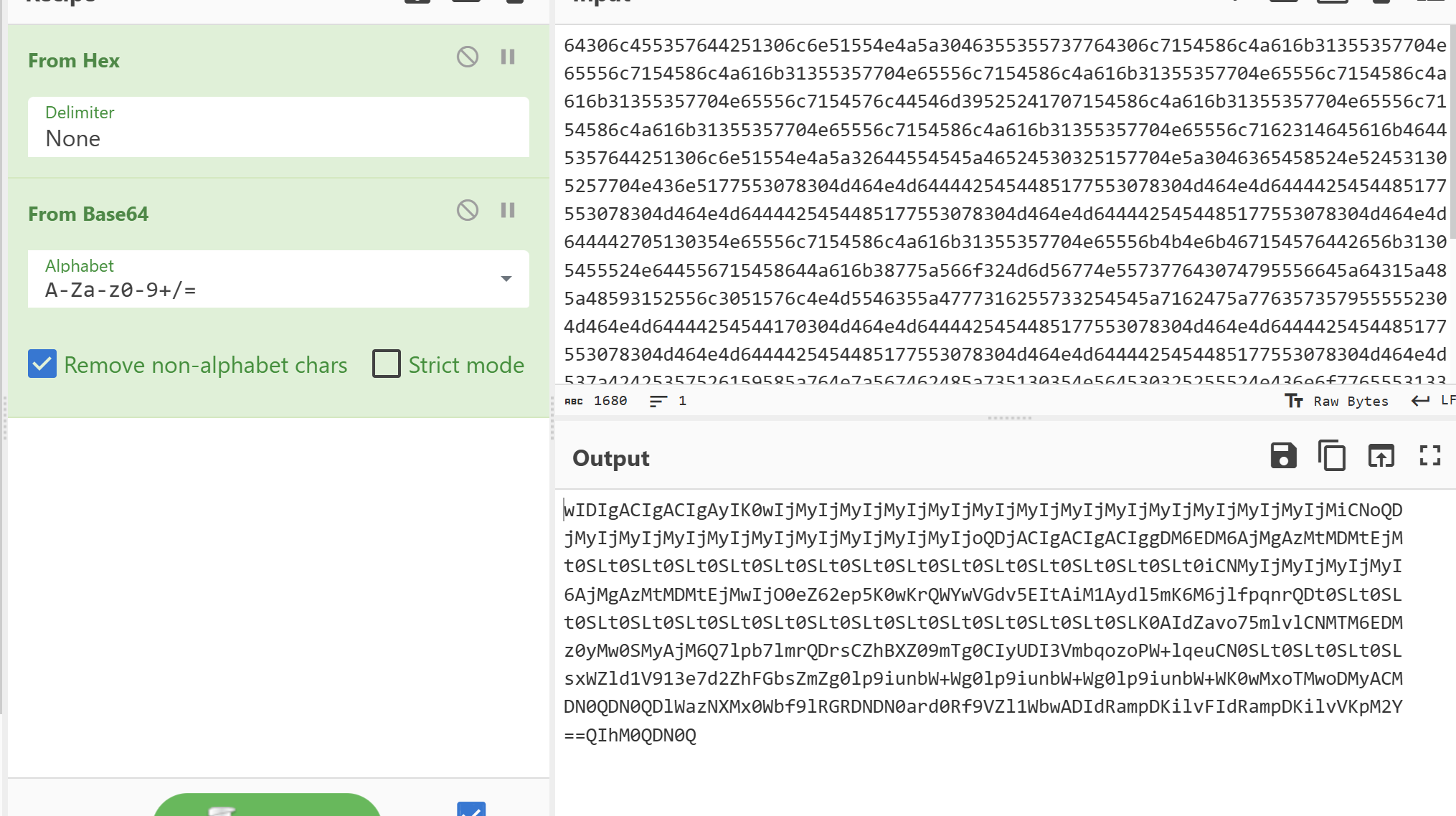Toggle the Auto Bake checkbox

click(x=471, y=810)
